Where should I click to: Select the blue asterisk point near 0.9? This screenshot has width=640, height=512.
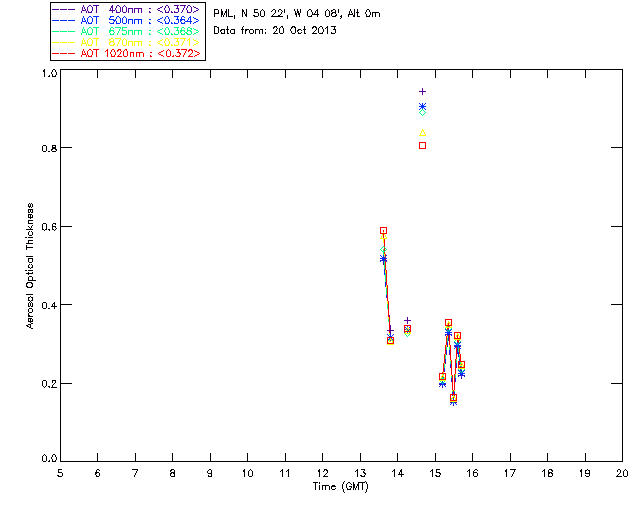pos(422,107)
